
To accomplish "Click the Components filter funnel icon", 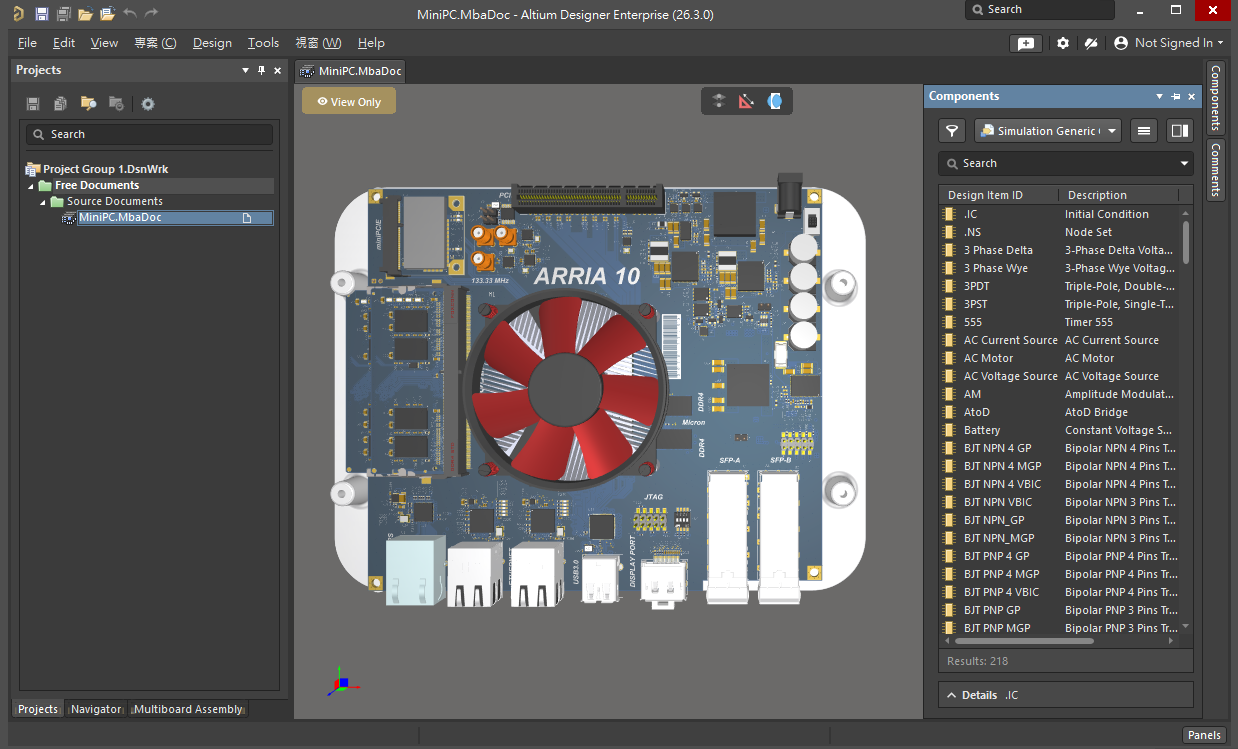I will tap(952, 131).
